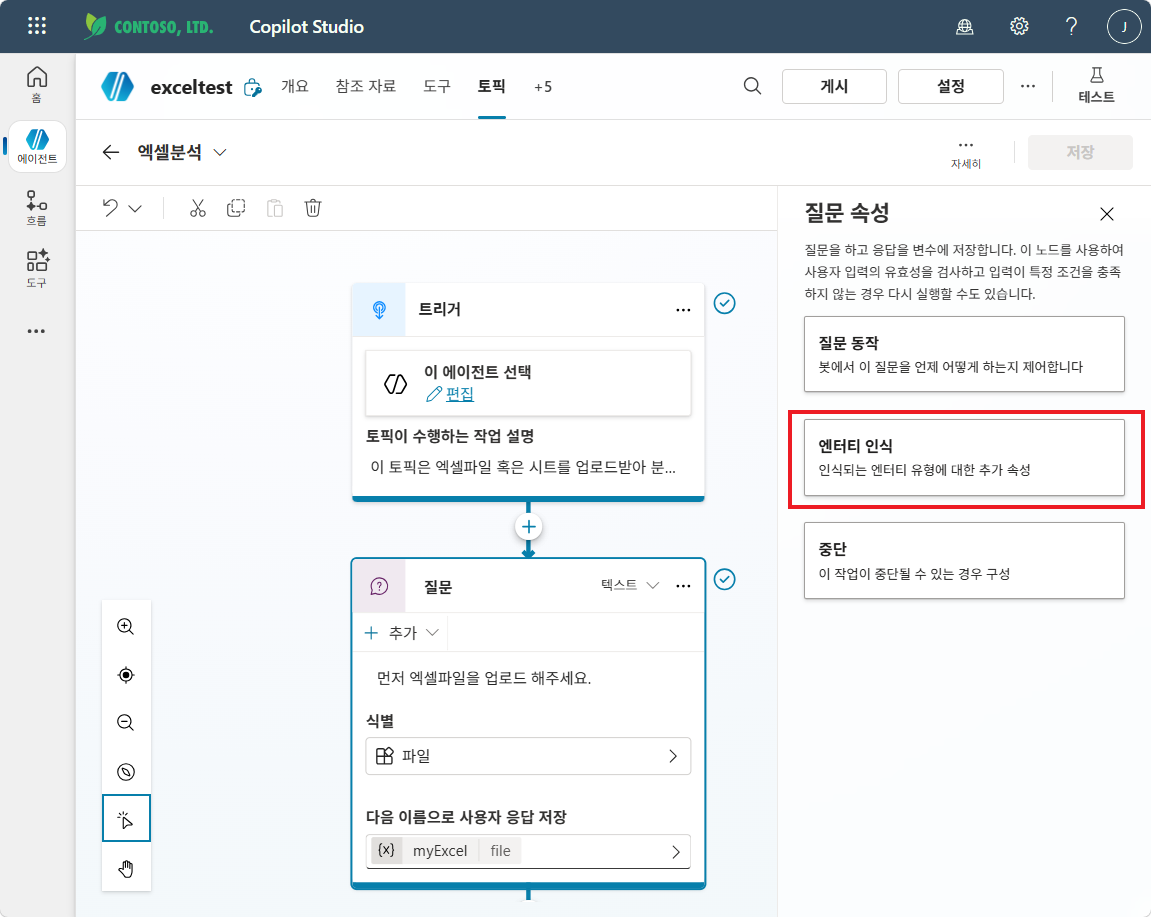The image size is (1151, 917).
Task: Click the undo arrow icon
Action: point(110,208)
